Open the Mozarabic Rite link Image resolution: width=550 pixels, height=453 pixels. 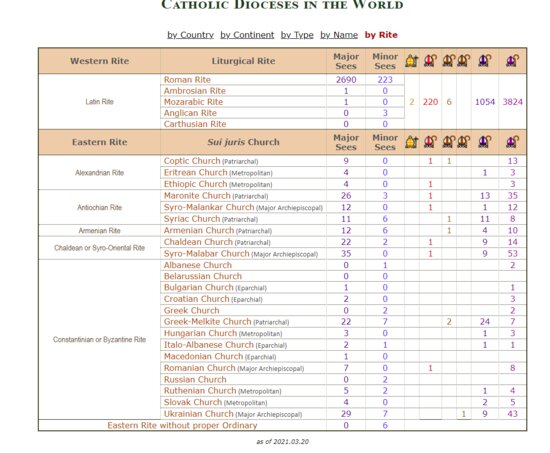point(193,102)
